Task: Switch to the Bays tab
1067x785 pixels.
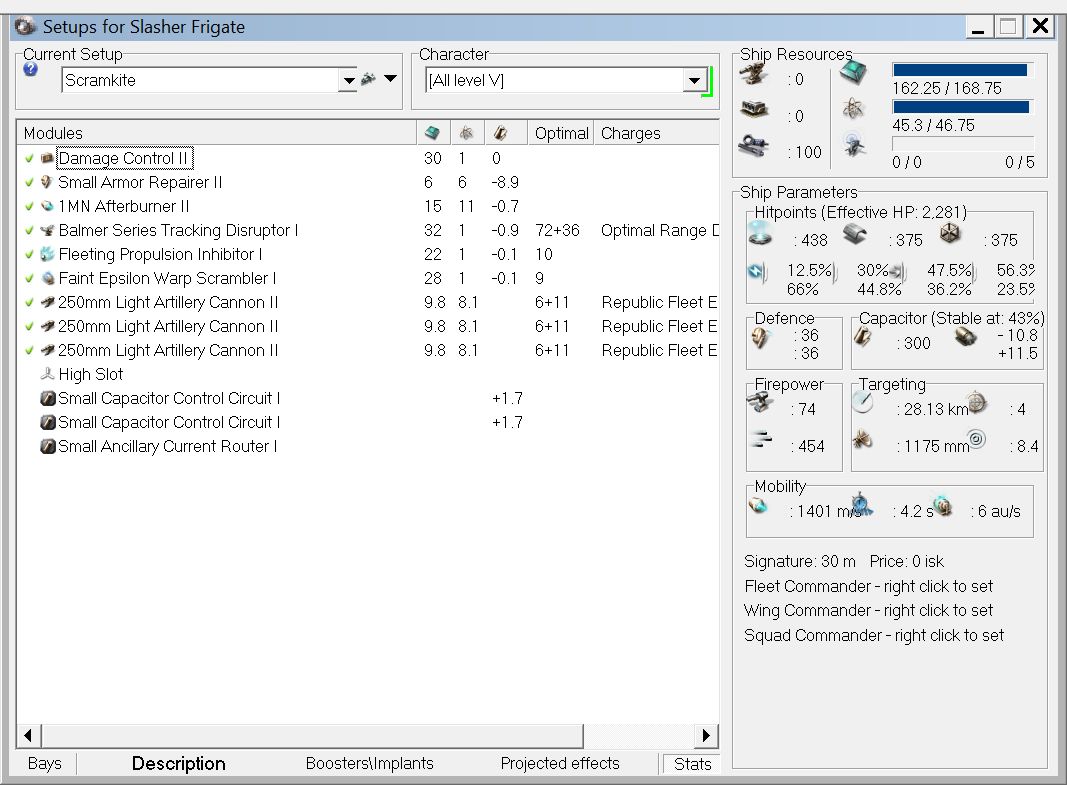Action: (x=45, y=763)
